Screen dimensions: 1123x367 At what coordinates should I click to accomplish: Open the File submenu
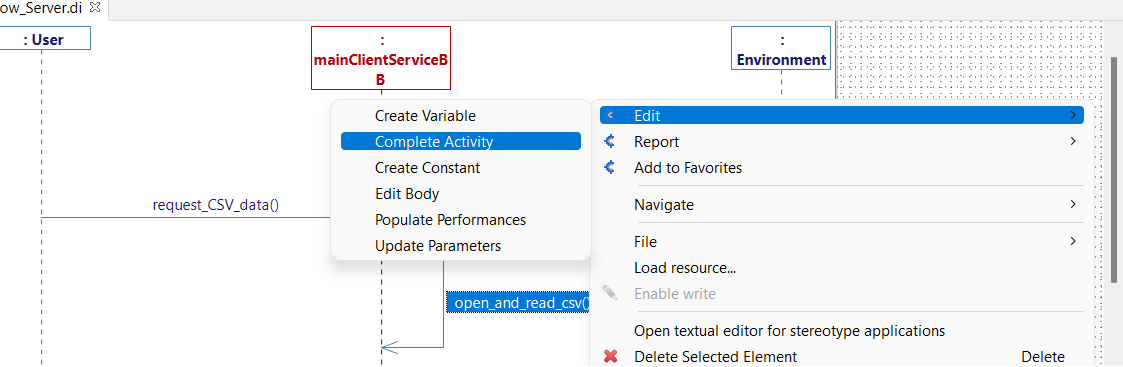(x=842, y=242)
